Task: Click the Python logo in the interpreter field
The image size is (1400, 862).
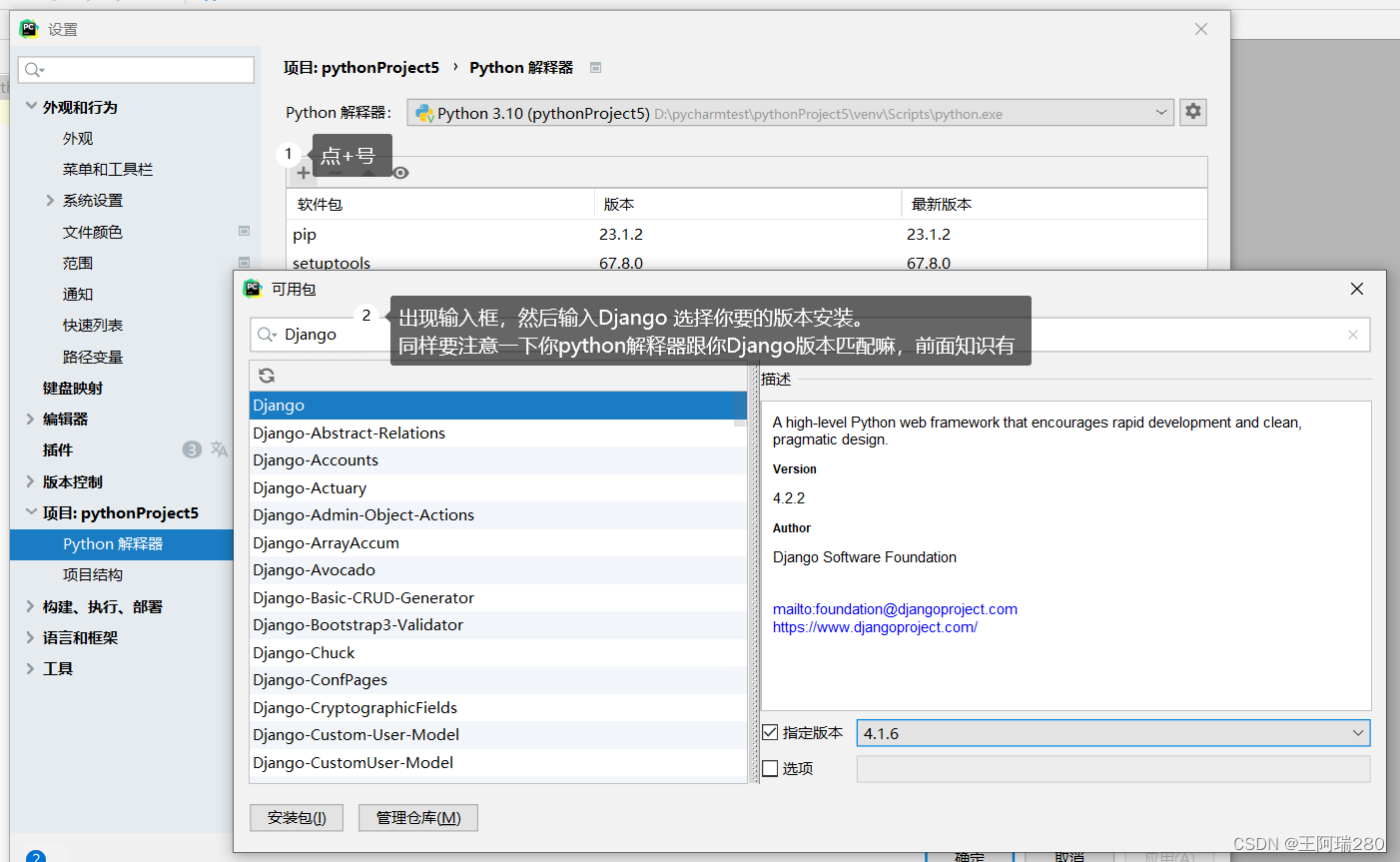Action: pos(423,112)
